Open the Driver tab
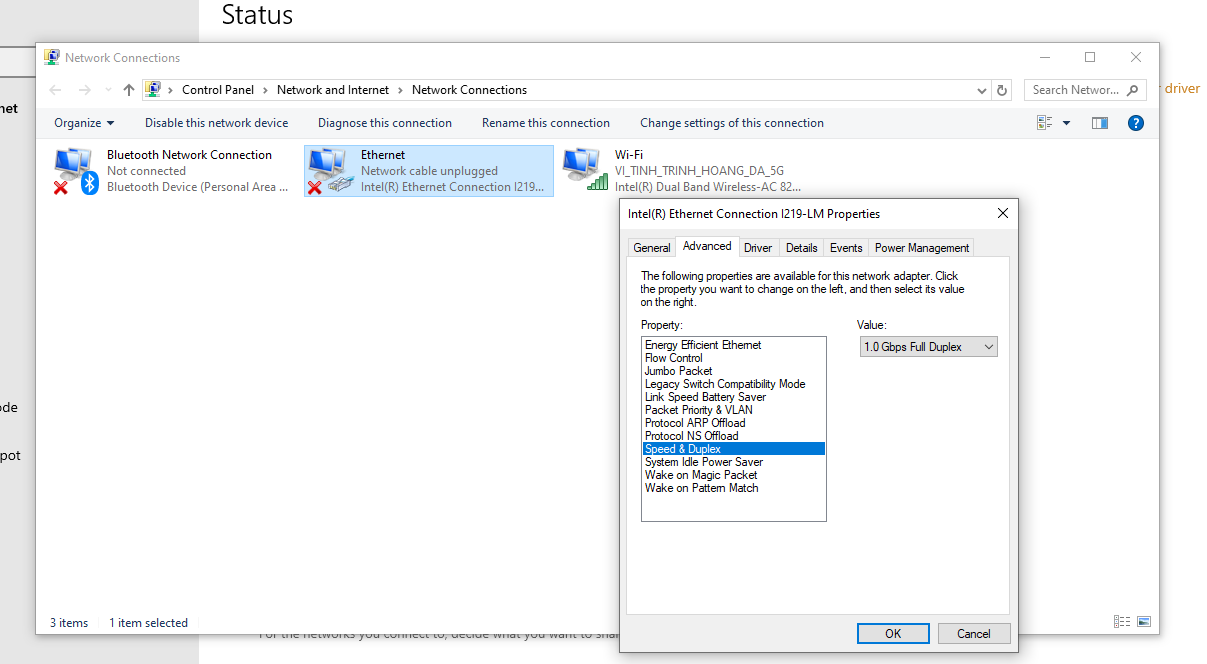The image size is (1207, 664). pos(758,247)
